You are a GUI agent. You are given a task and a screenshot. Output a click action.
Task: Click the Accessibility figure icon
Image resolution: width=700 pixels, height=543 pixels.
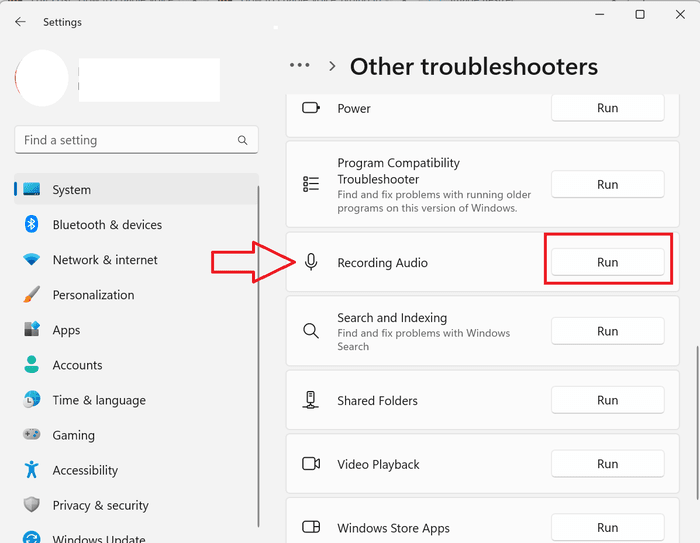click(31, 470)
